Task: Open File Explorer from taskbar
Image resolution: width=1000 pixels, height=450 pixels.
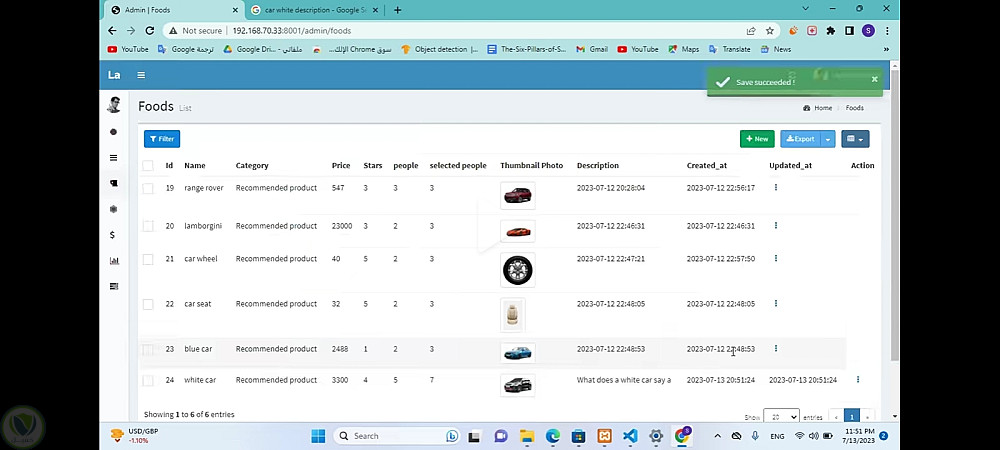Action: 527,436
